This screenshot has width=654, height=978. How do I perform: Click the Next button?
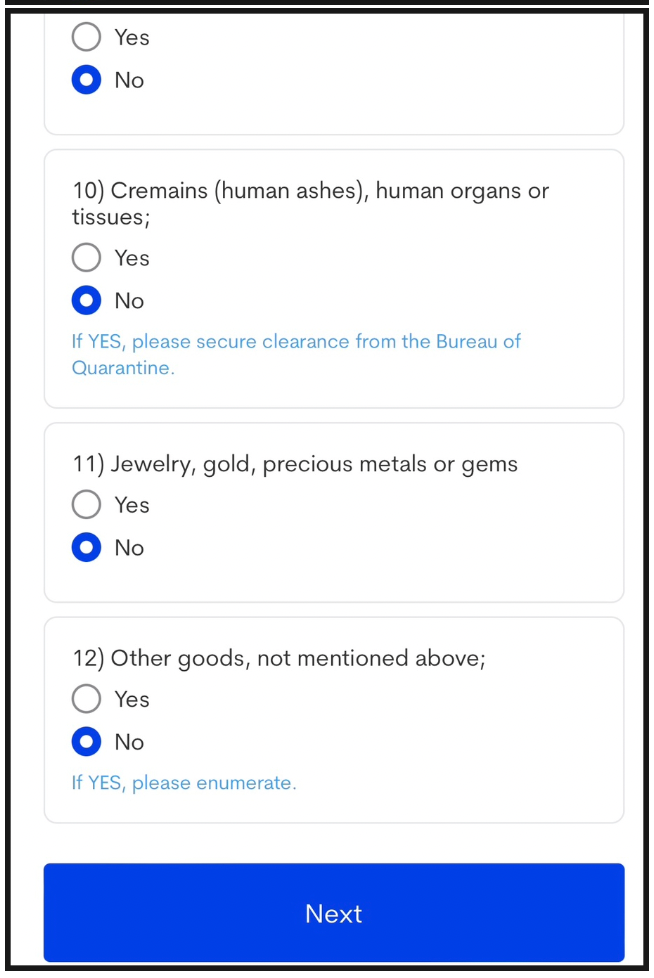point(334,913)
